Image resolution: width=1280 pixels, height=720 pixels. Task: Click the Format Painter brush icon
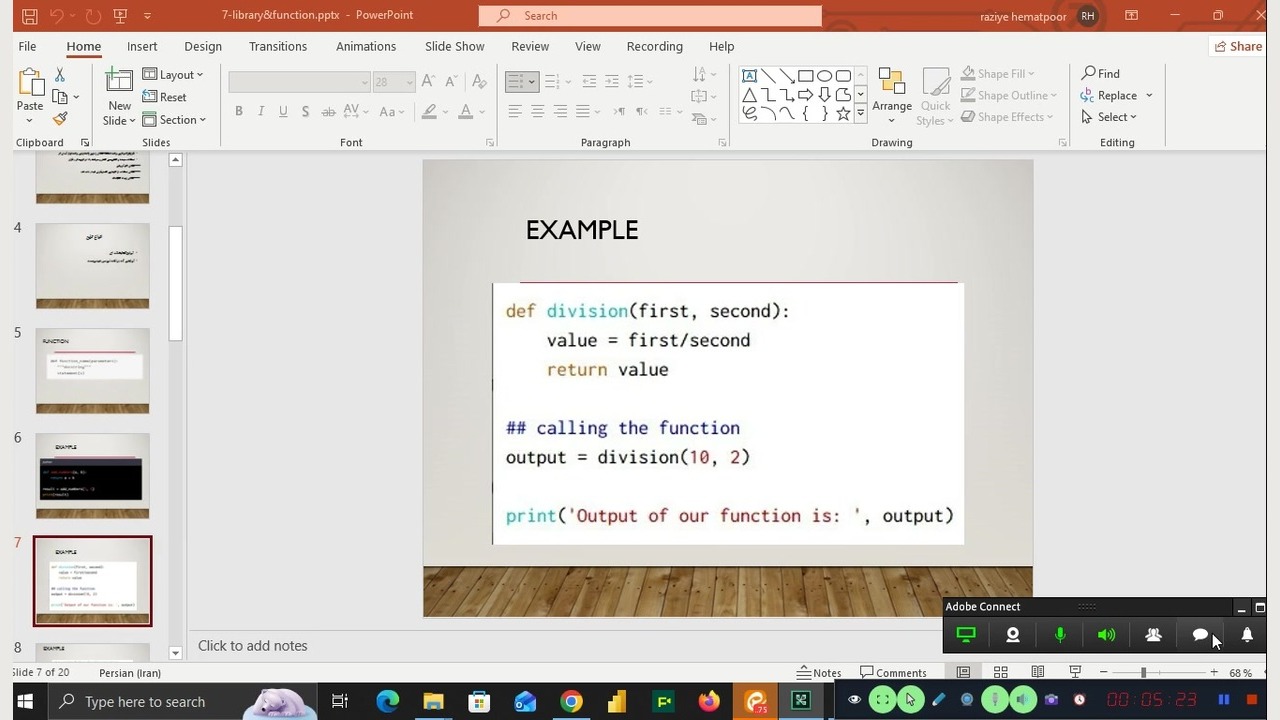[60, 119]
